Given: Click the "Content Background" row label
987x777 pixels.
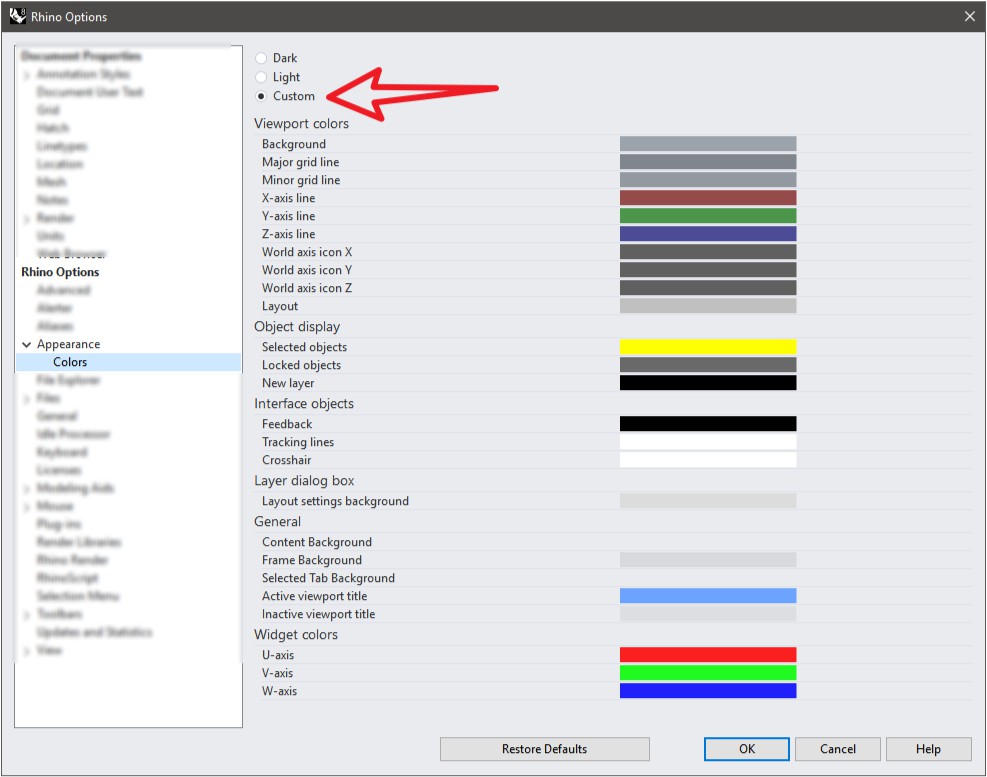Looking at the screenshot, I should [317, 542].
